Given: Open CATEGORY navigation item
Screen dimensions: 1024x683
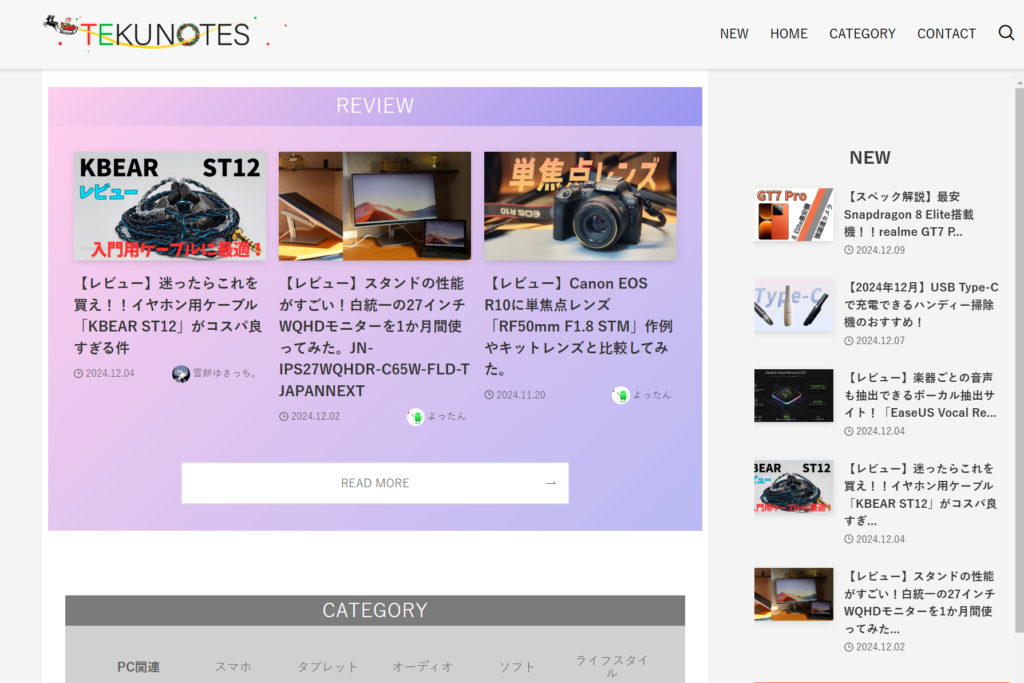Looking at the screenshot, I should 862,33.
